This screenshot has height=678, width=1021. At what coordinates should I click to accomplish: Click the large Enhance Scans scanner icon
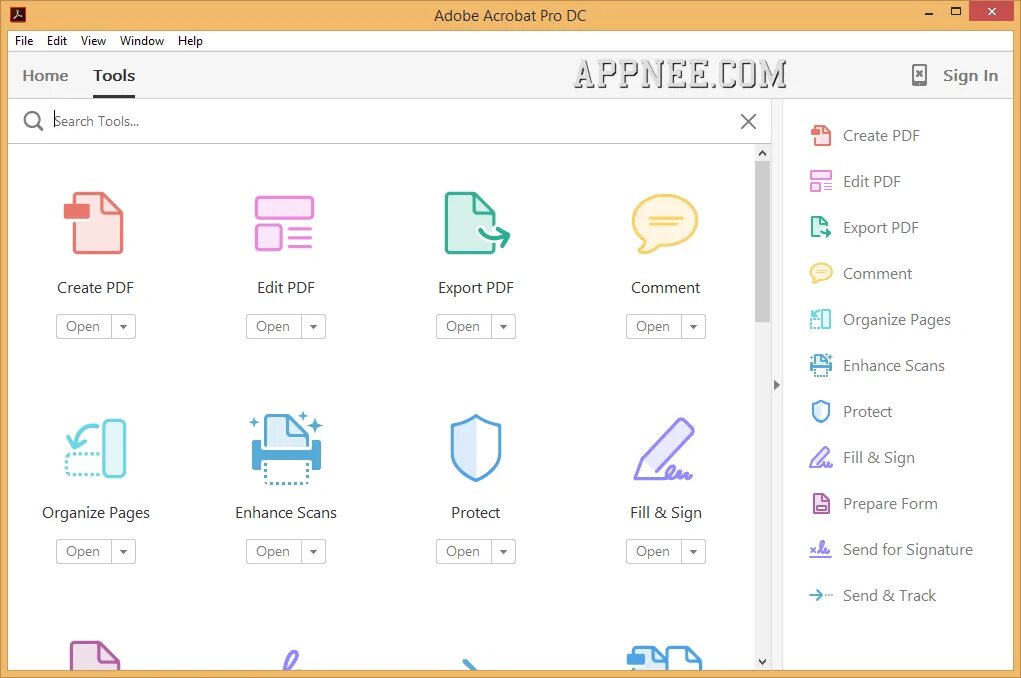click(x=286, y=448)
